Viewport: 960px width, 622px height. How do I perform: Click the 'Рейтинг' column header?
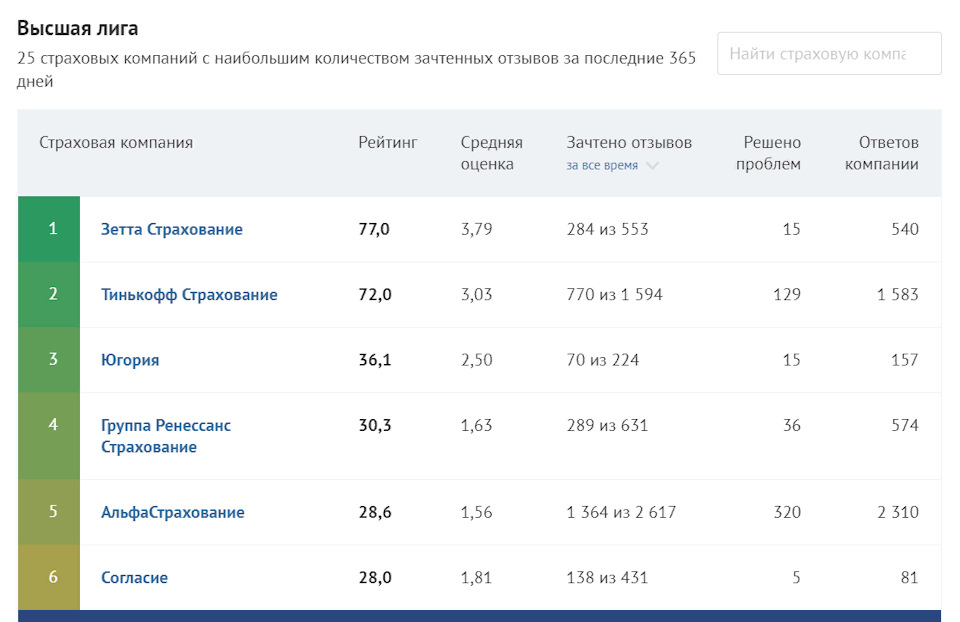pos(388,143)
